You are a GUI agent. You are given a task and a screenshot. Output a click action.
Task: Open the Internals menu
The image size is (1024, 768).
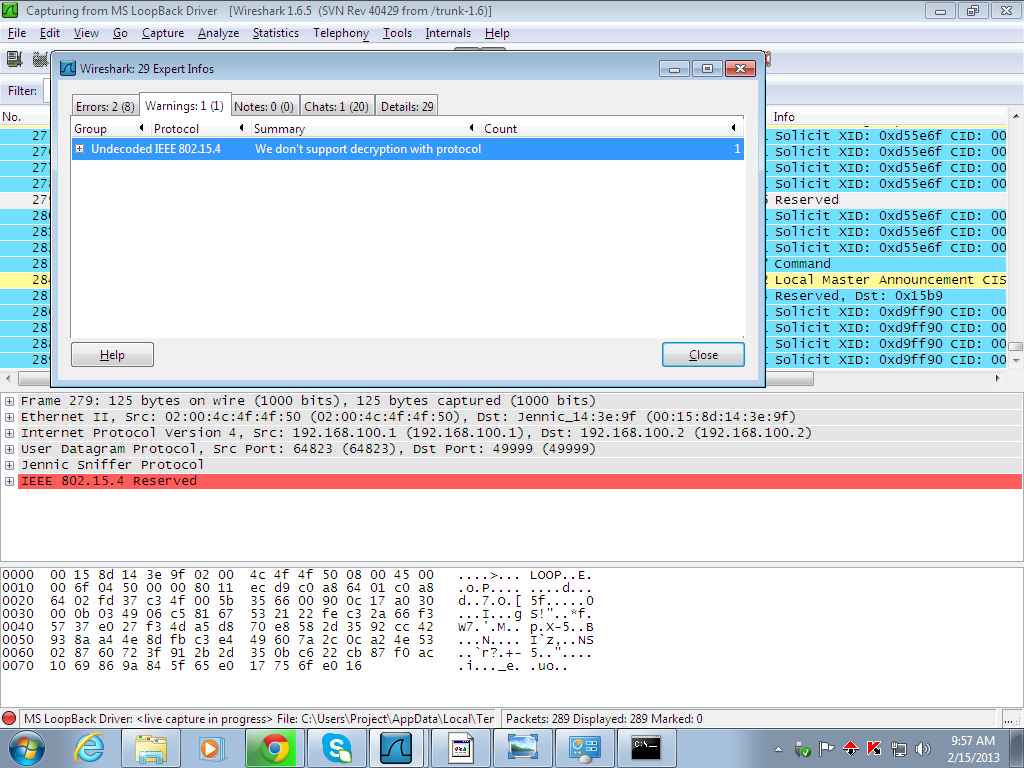(448, 33)
